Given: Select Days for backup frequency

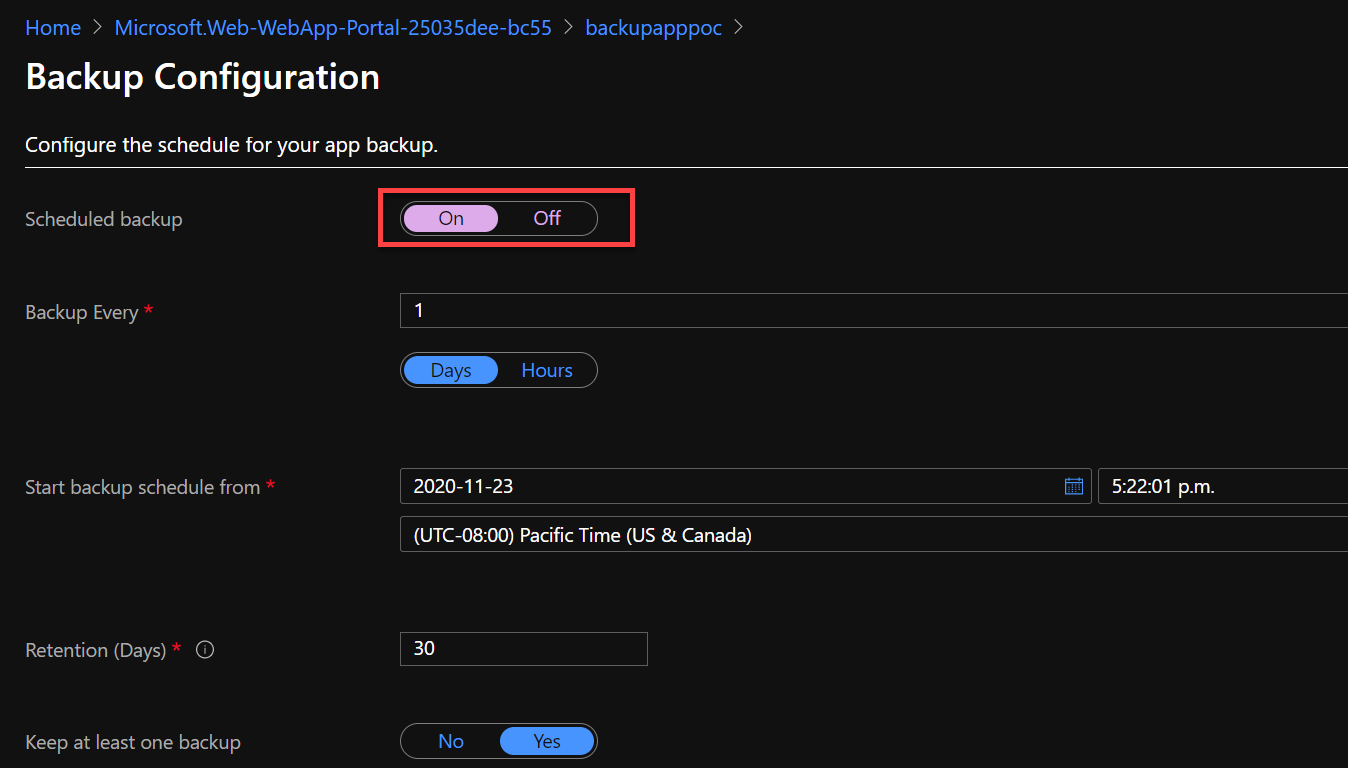Looking at the screenshot, I should tap(451, 370).
